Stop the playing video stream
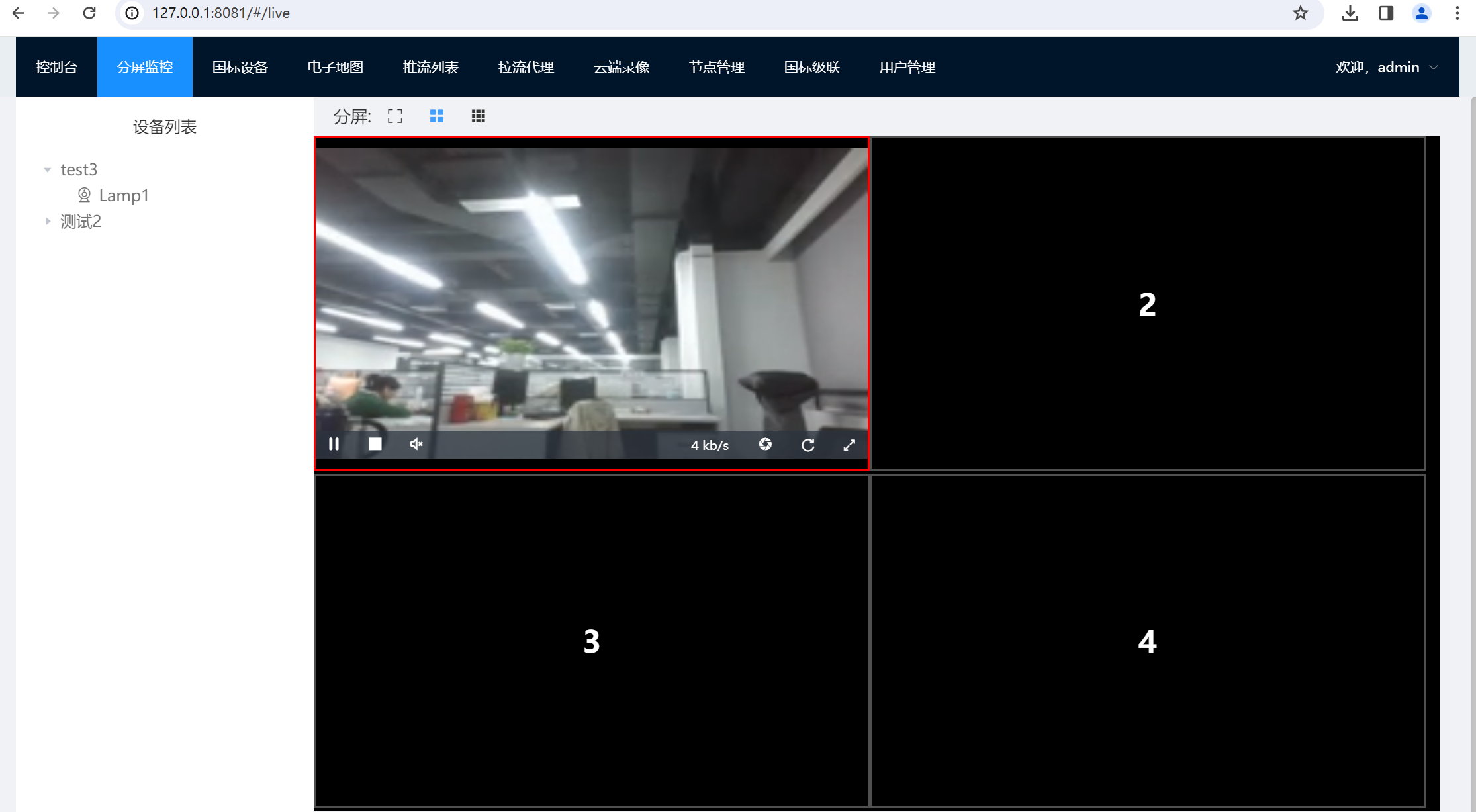The image size is (1476, 812). click(x=375, y=444)
